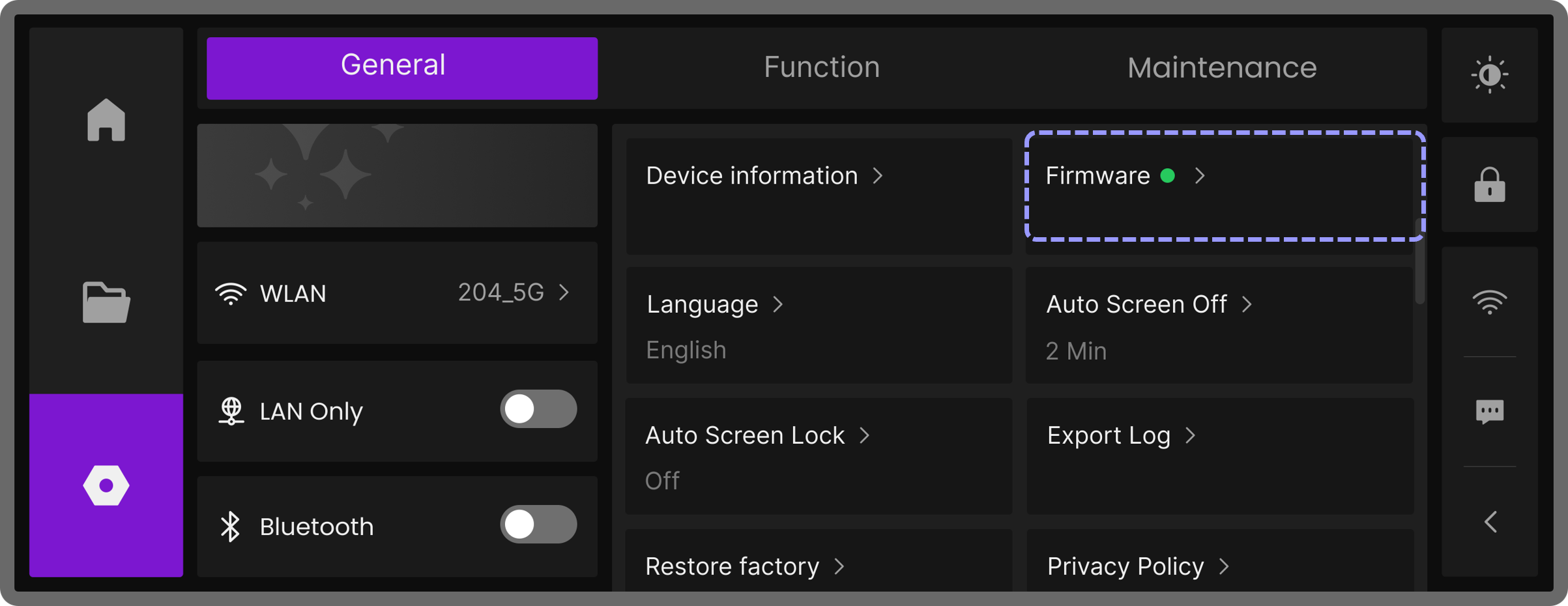Tap the lock screen padlock icon
The width and height of the screenshot is (1568, 606).
1489,185
